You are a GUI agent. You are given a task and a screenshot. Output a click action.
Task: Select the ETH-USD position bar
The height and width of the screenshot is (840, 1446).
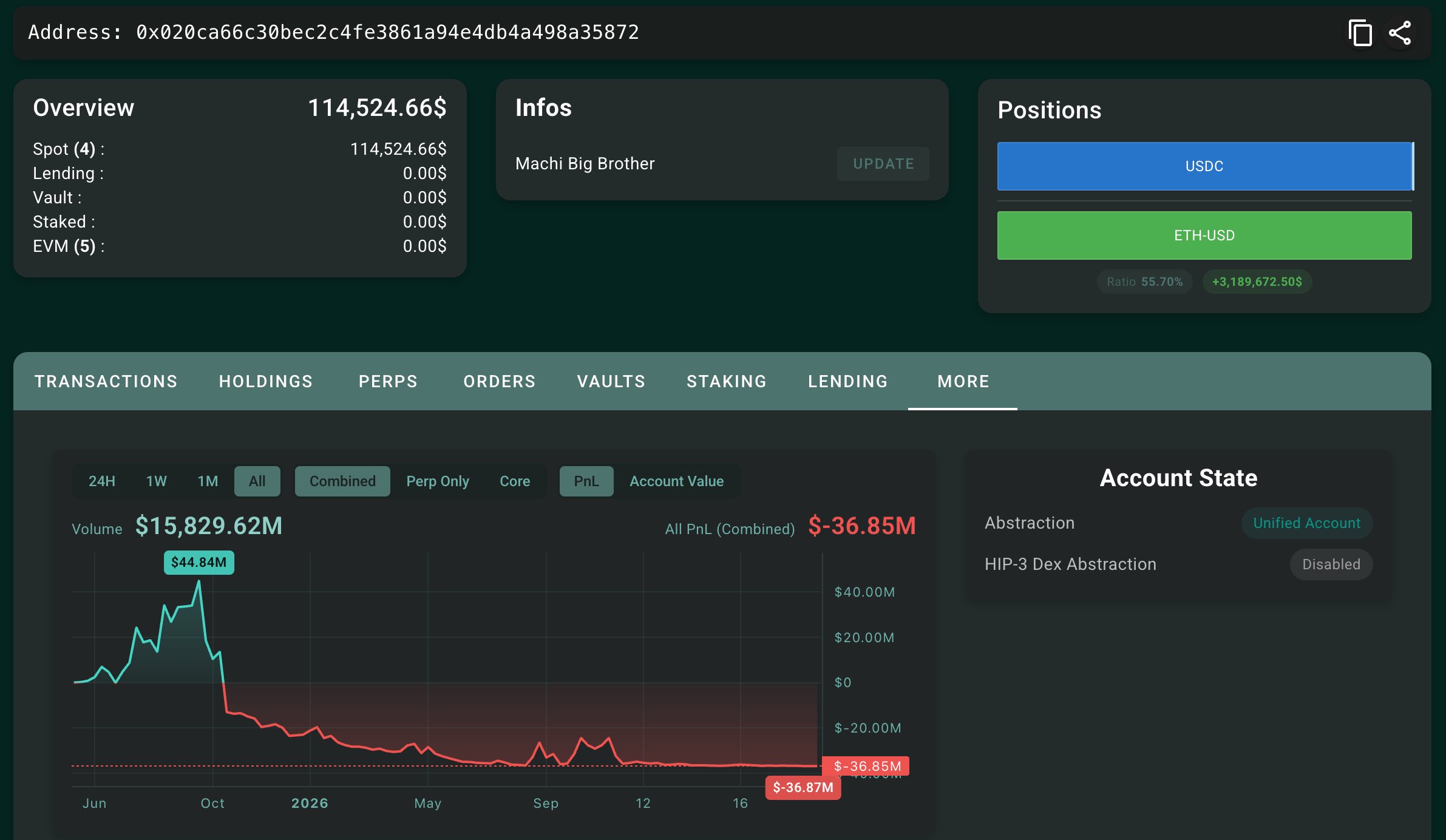1204,235
